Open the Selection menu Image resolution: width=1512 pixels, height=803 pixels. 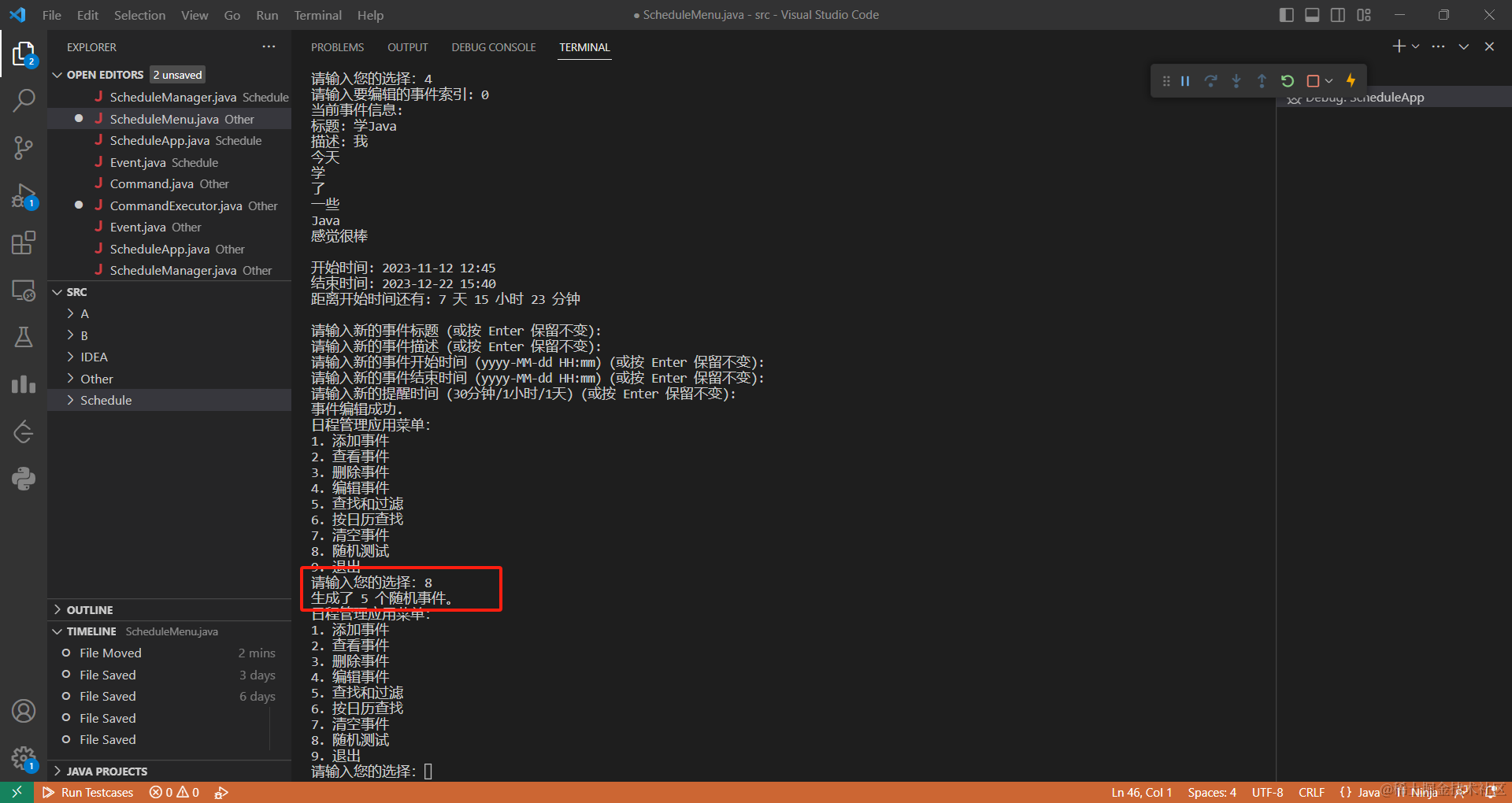point(139,15)
